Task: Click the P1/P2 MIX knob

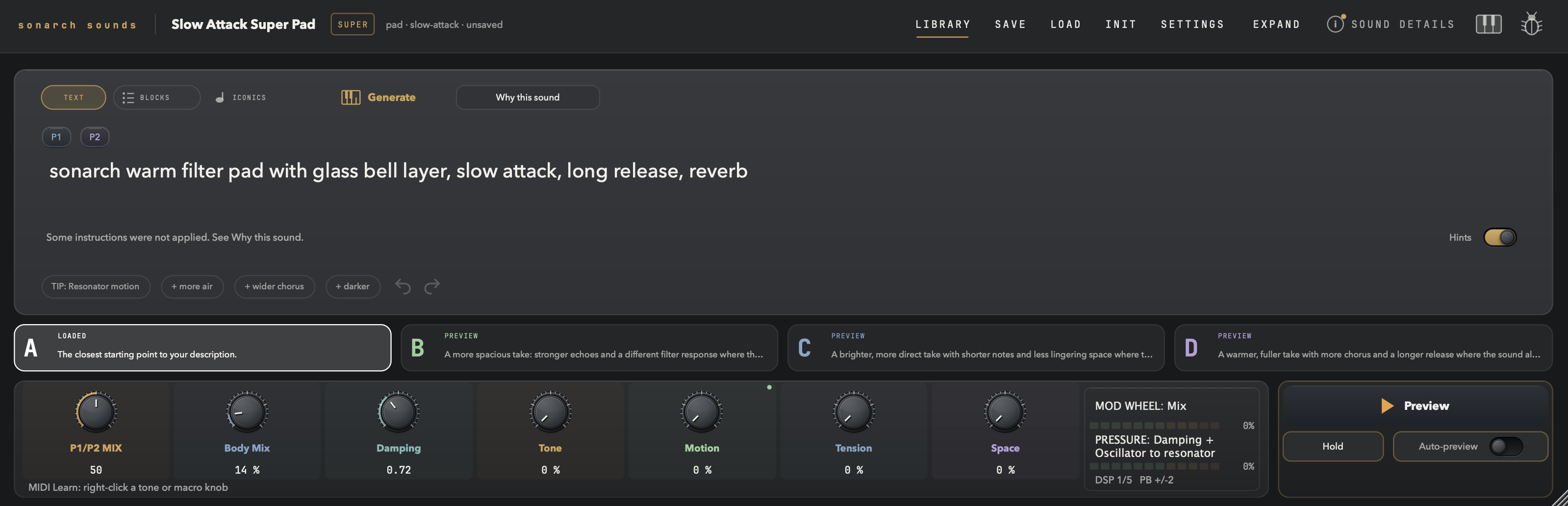Action: [x=96, y=412]
